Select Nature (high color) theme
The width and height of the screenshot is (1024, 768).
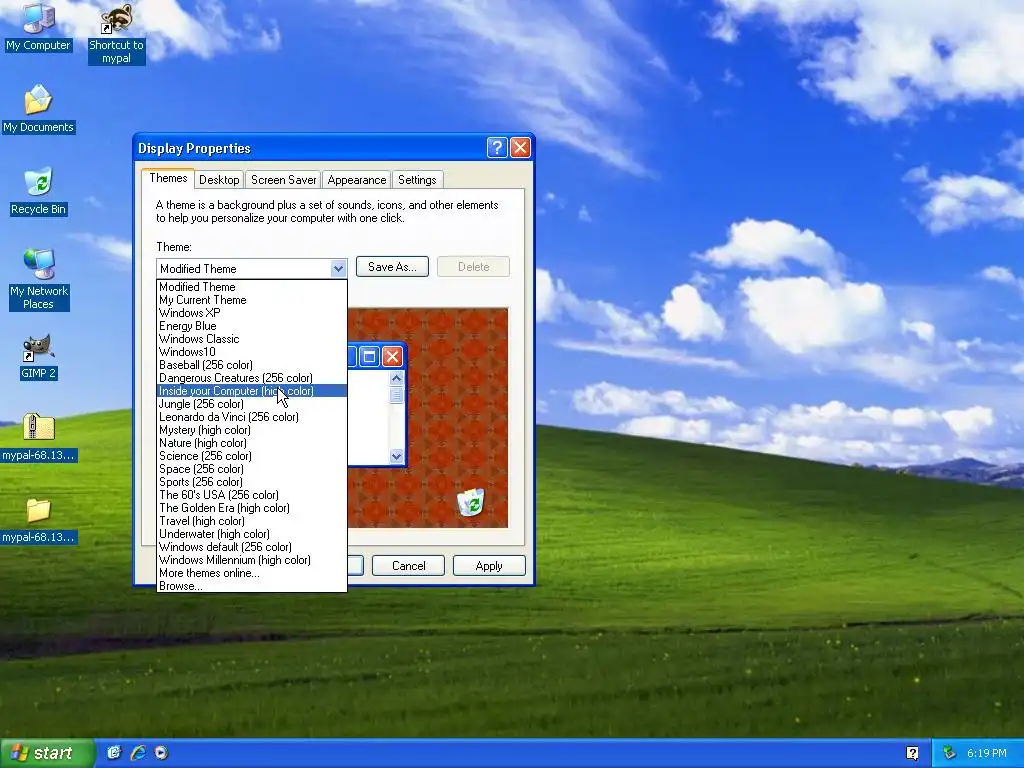point(251,443)
